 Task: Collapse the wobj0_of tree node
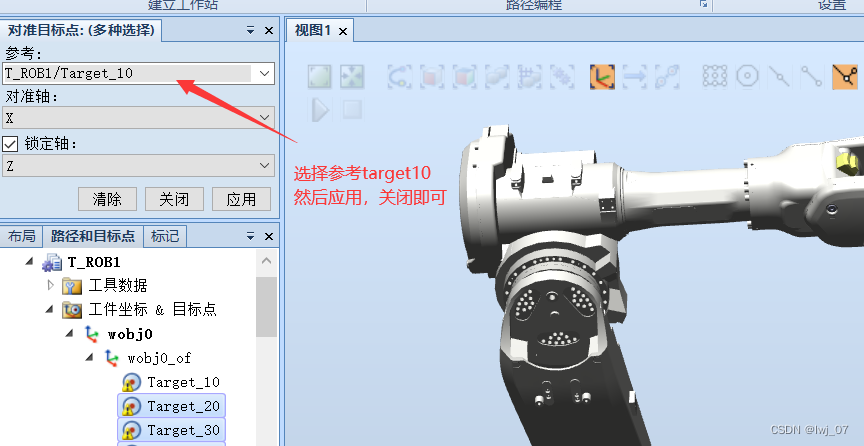(x=90, y=358)
